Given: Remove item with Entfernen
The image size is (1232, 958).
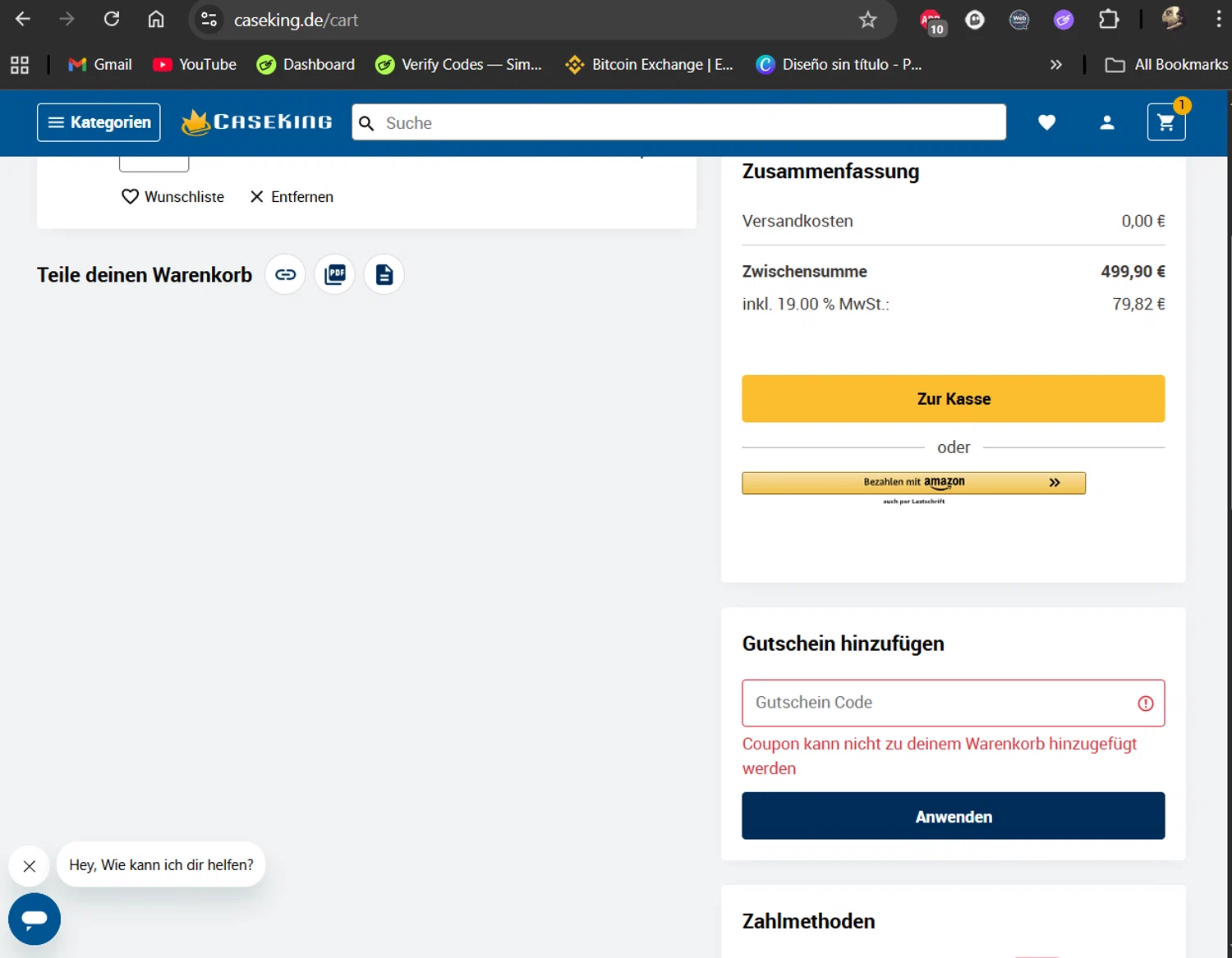Looking at the screenshot, I should [292, 197].
